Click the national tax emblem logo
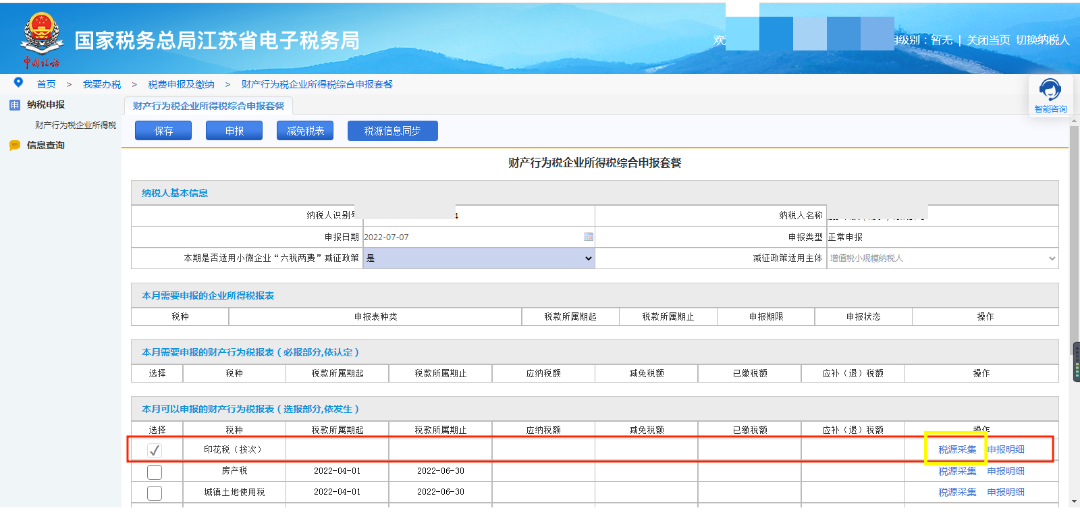 point(41,36)
